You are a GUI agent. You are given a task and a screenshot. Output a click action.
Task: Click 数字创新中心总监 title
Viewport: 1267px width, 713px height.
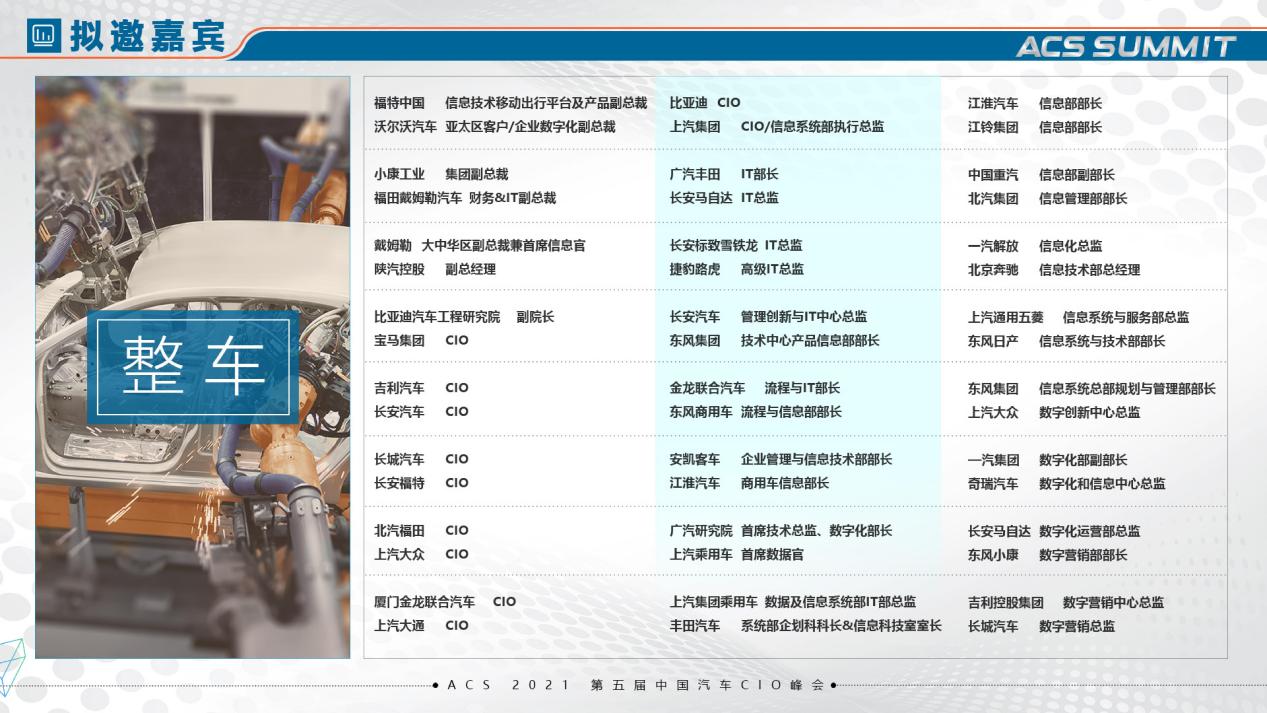coord(1089,412)
